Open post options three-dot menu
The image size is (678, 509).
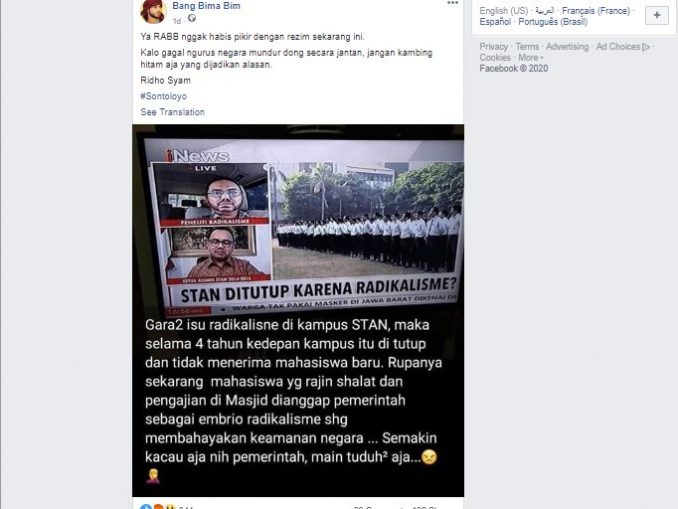tap(452, 3)
